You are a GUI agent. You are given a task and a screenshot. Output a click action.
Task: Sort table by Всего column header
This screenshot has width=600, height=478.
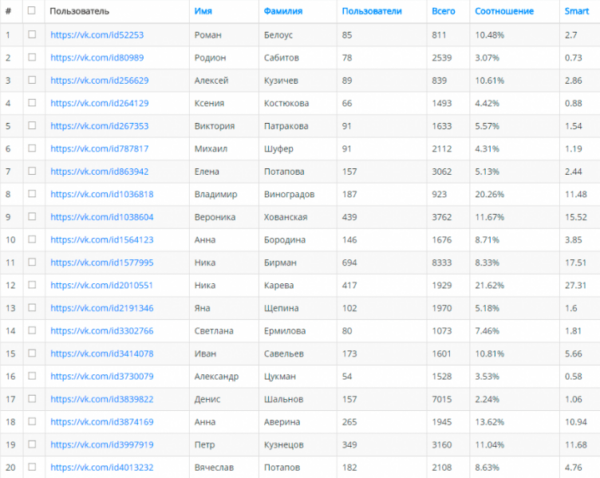[443, 11]
